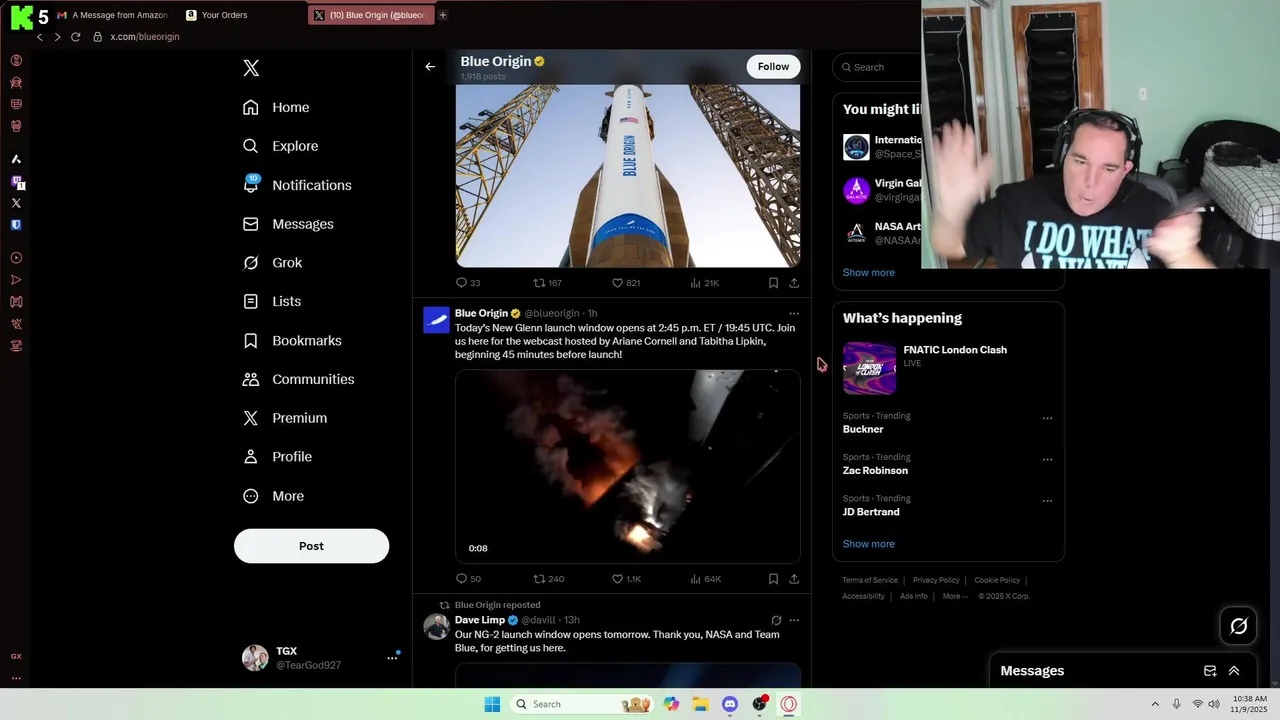The width and height of the screenshot is (1280, 720).
Task: Show more suggested accounts under You might like
Action: coord(868,272)
